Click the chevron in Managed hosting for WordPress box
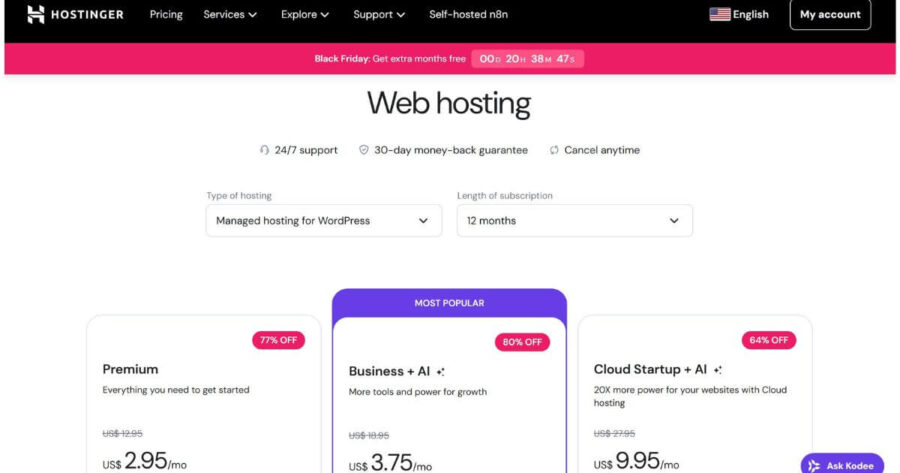Viewport: 900px width, 473px height. point(423,220)
